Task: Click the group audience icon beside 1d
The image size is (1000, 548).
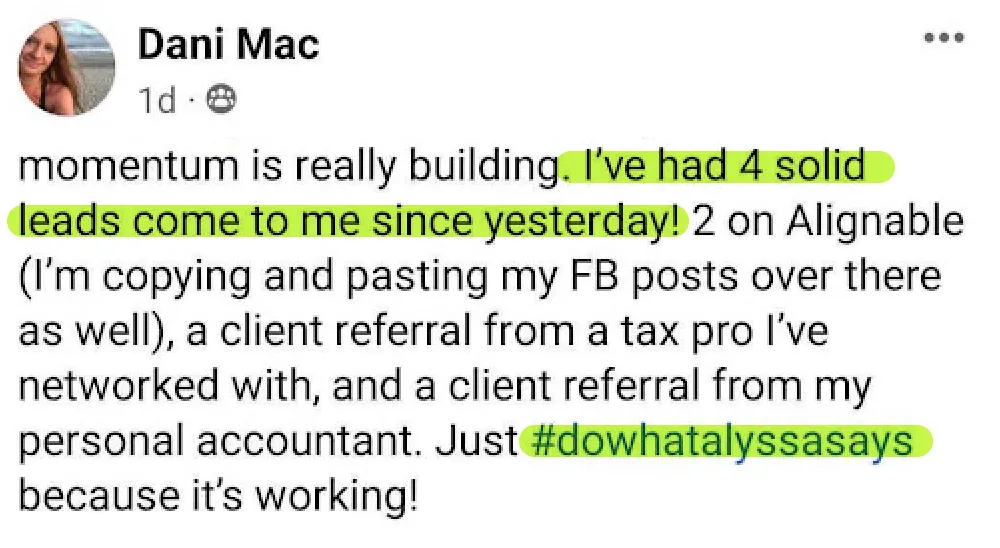Action: click(220, 100)
